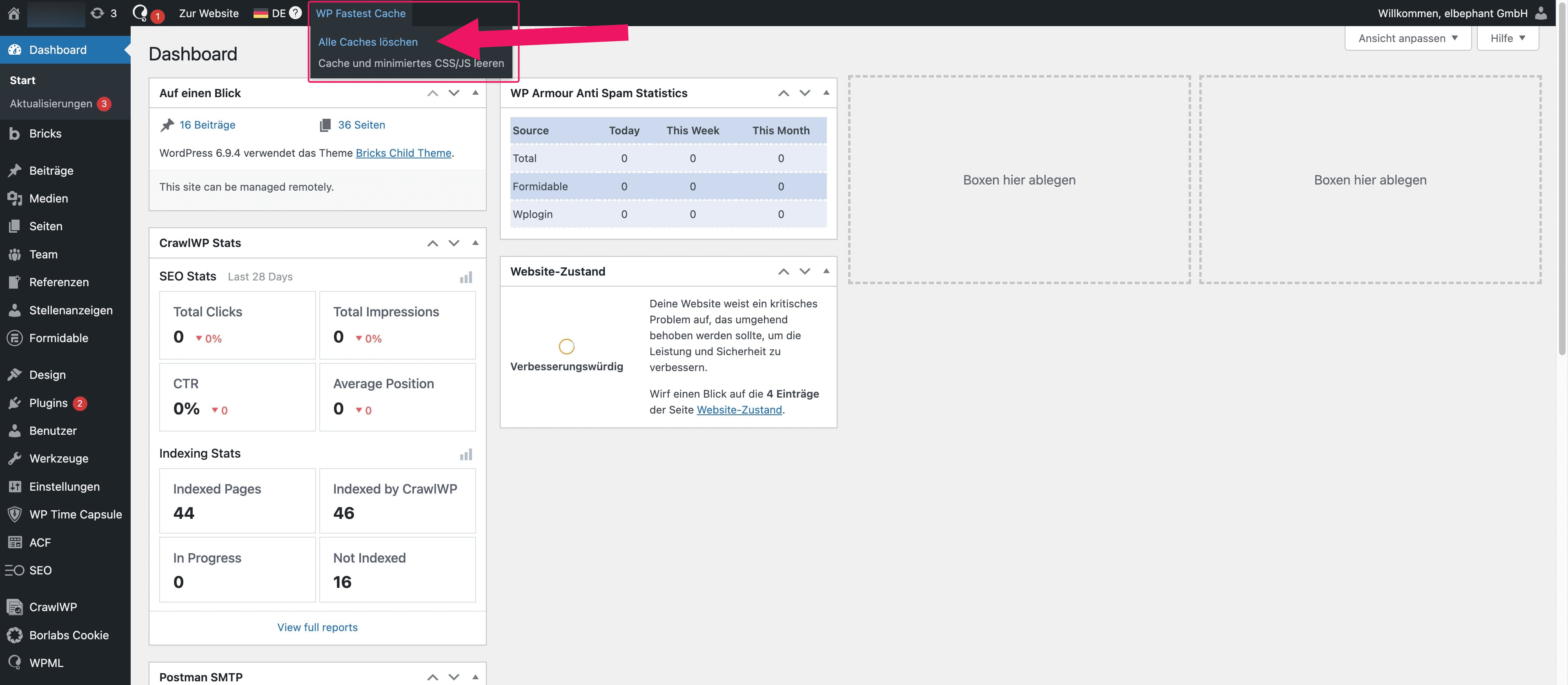Open the user avatar icon

pyautogui.click(x=1540, y=13)
